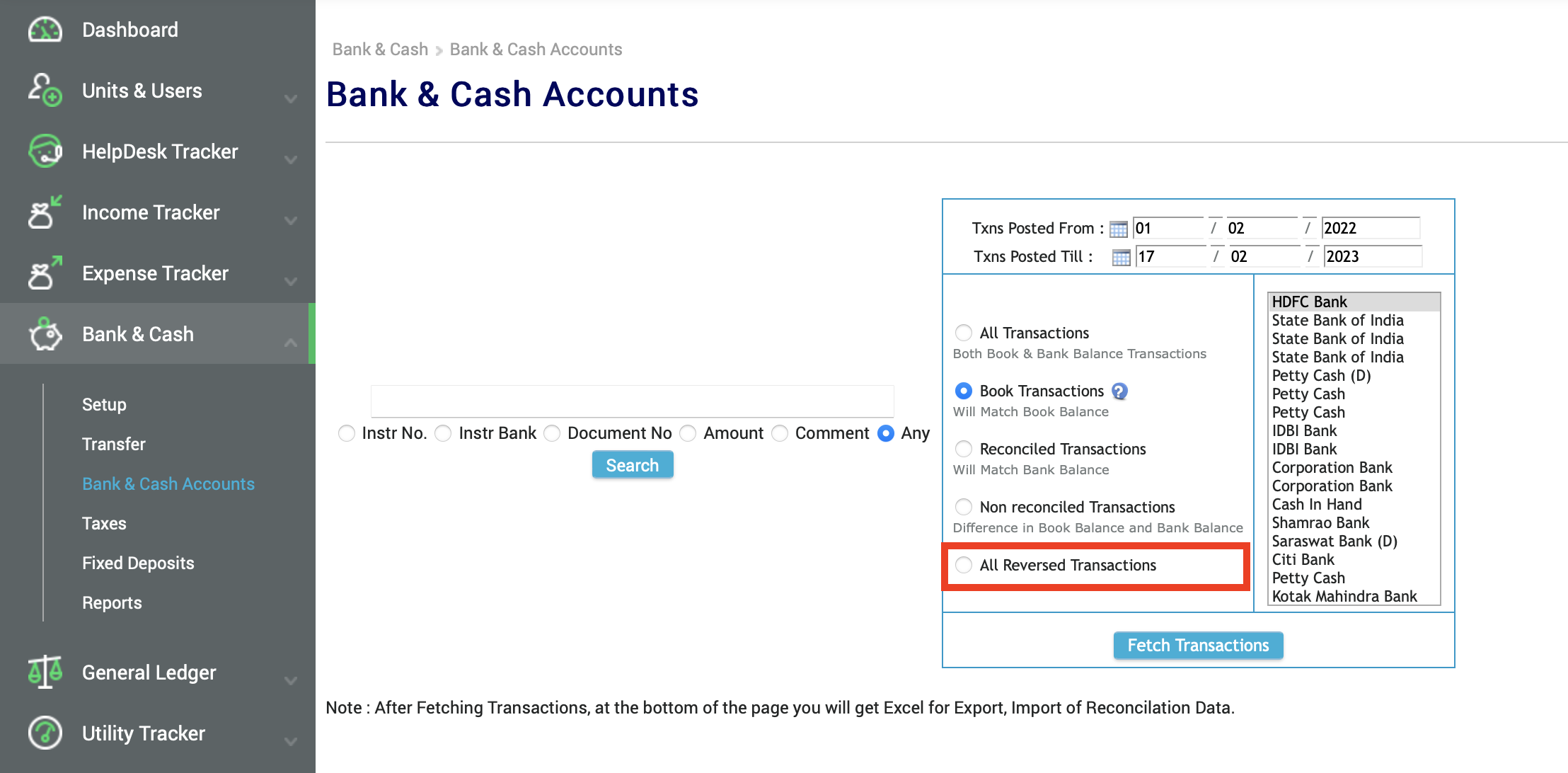This screenshot has height=773, width=1568.
Task: Click the help icon beside Book Transactions
Action: point(1120,391)
